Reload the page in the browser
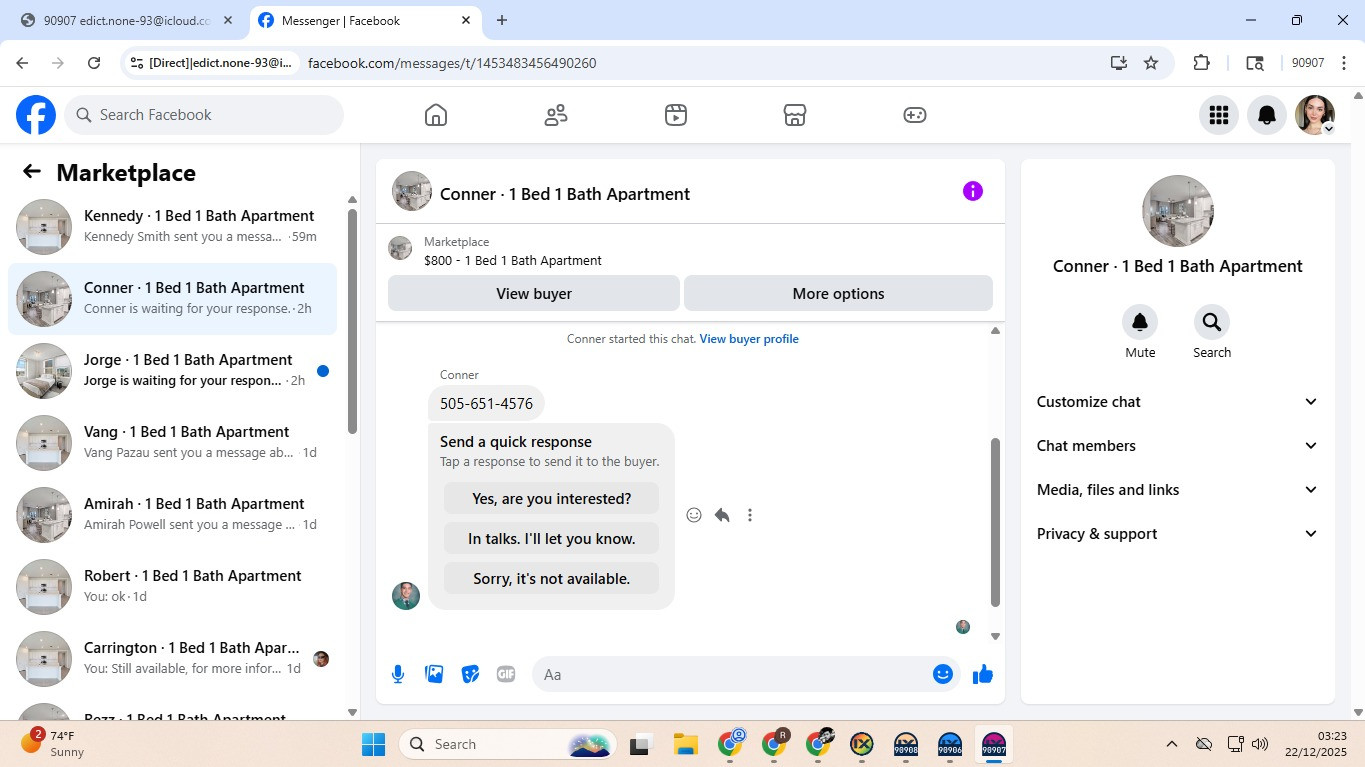1365x767 pixels. click(94, 63)
